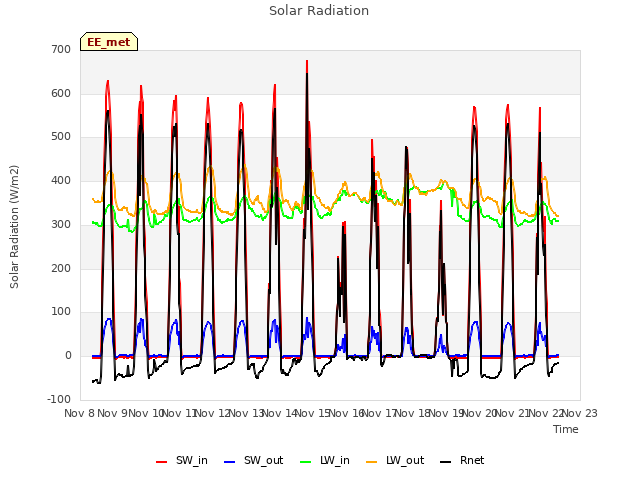Click the Time axis label
Image resolution: width=640 pixels, height=480 pixels.
coord(566,429)
